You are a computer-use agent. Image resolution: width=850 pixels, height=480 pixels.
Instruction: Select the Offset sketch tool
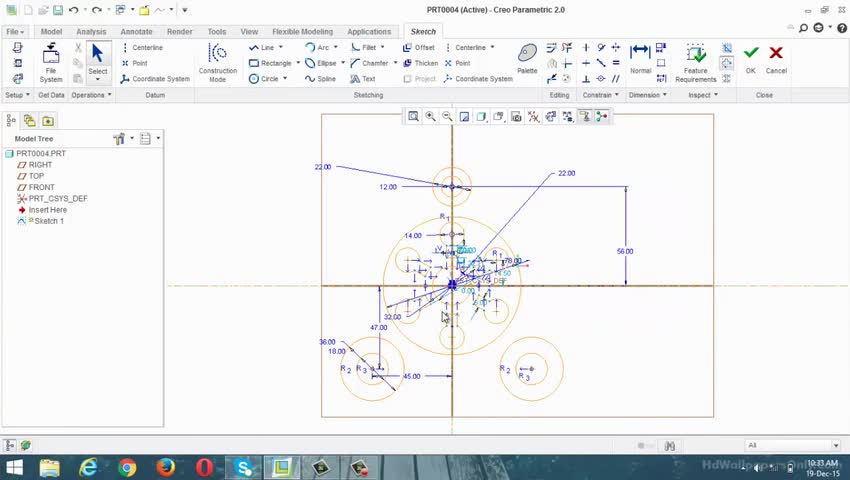point(418,47)
